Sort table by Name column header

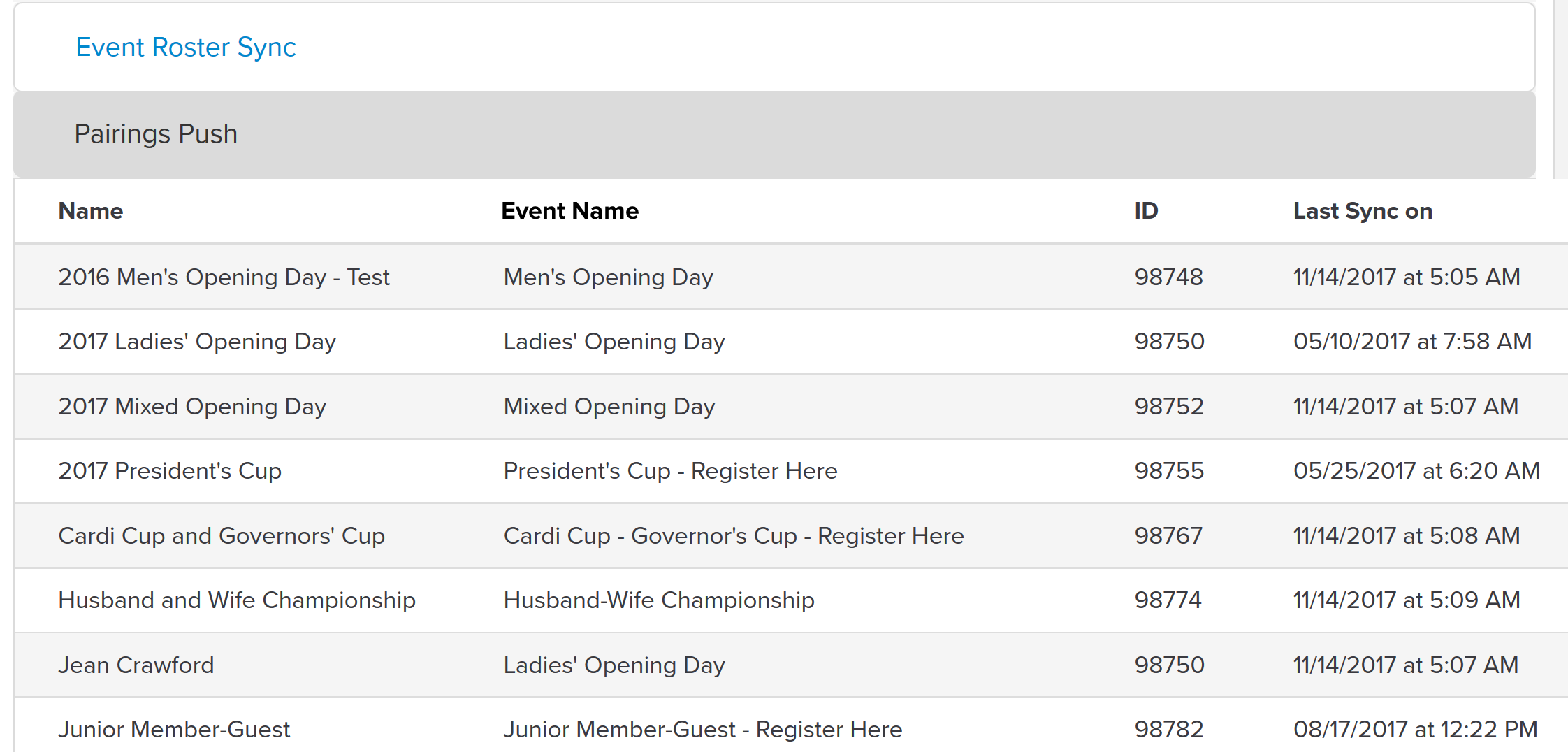click(x=91, y=211)
